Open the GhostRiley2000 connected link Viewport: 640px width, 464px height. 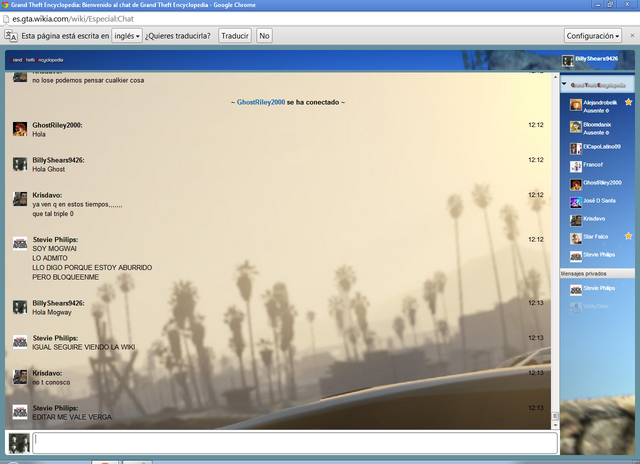pos(261,102)
